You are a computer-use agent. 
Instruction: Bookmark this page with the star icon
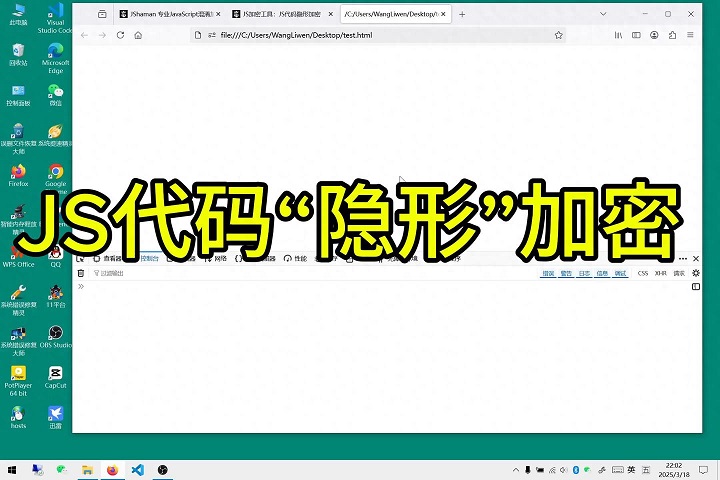coord(558,35)
